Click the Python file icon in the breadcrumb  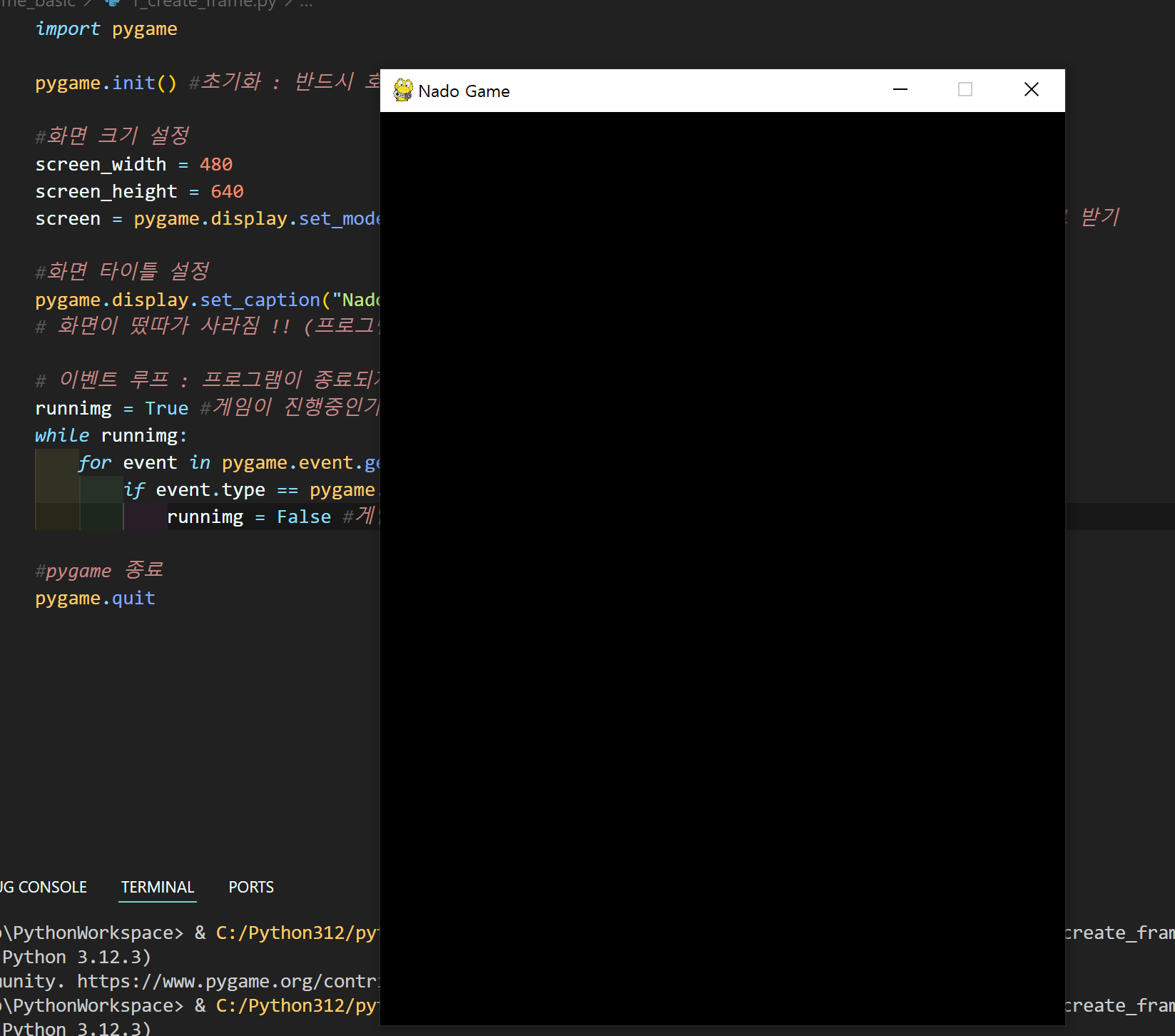[112, 3]
